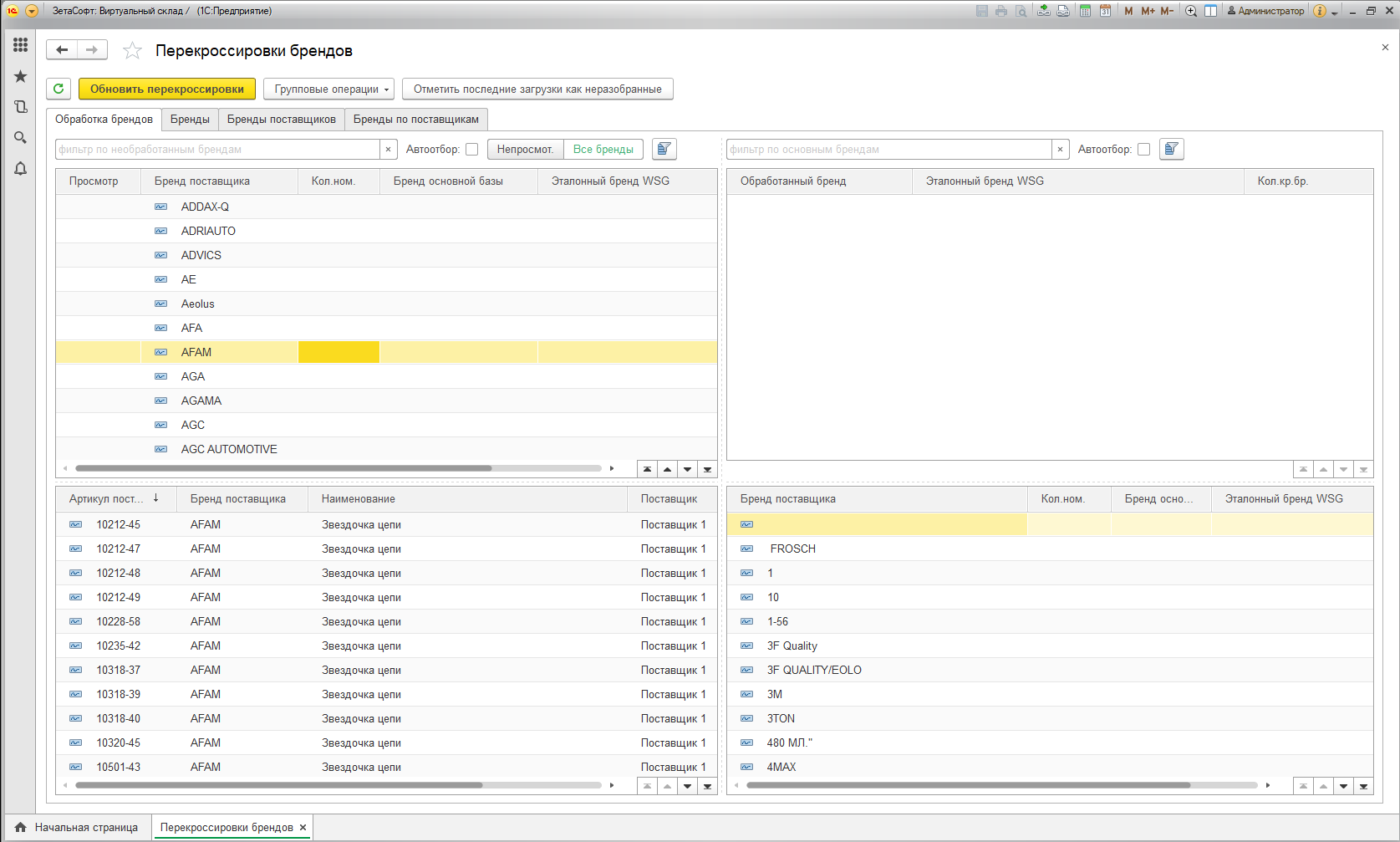
Task: Click the 1C main menu dropdown icon
Action: 32,11
